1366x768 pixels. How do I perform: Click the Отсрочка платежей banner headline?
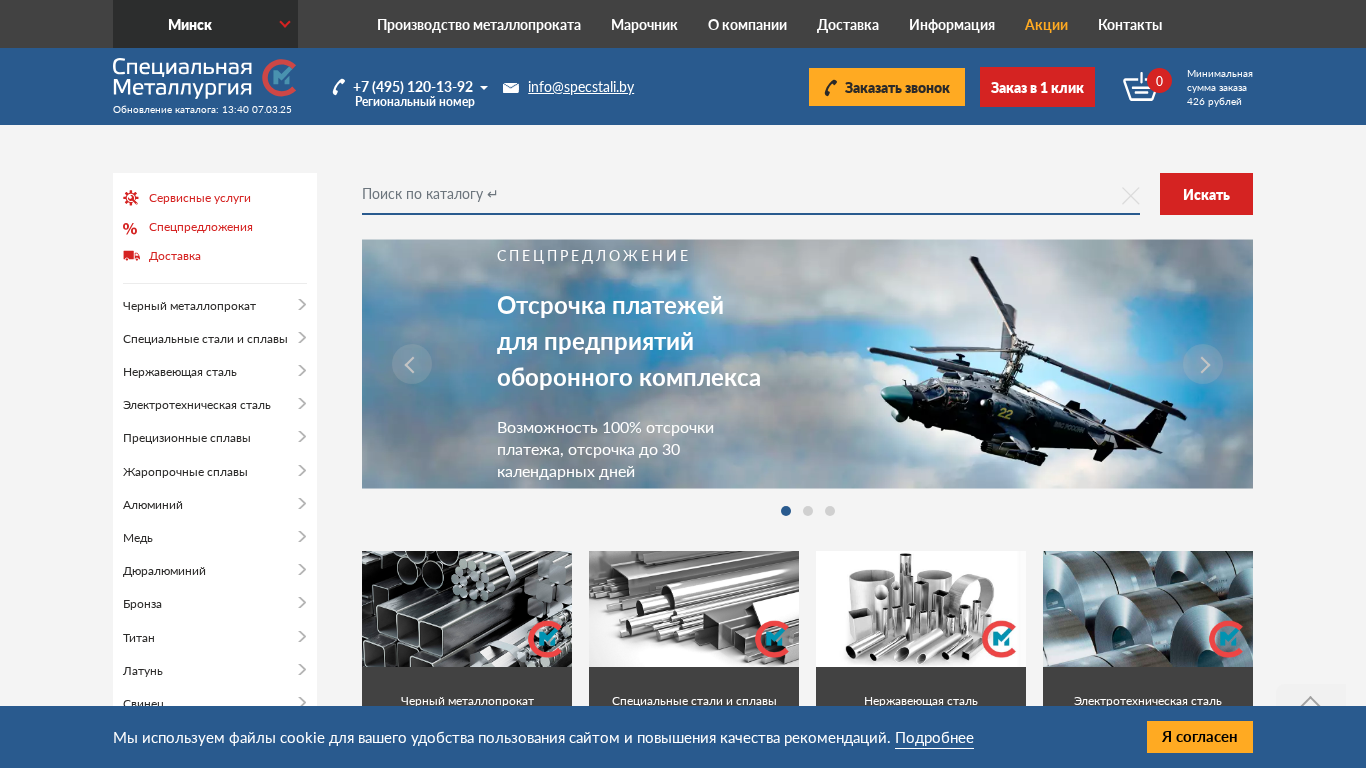(x=629, y=342)
